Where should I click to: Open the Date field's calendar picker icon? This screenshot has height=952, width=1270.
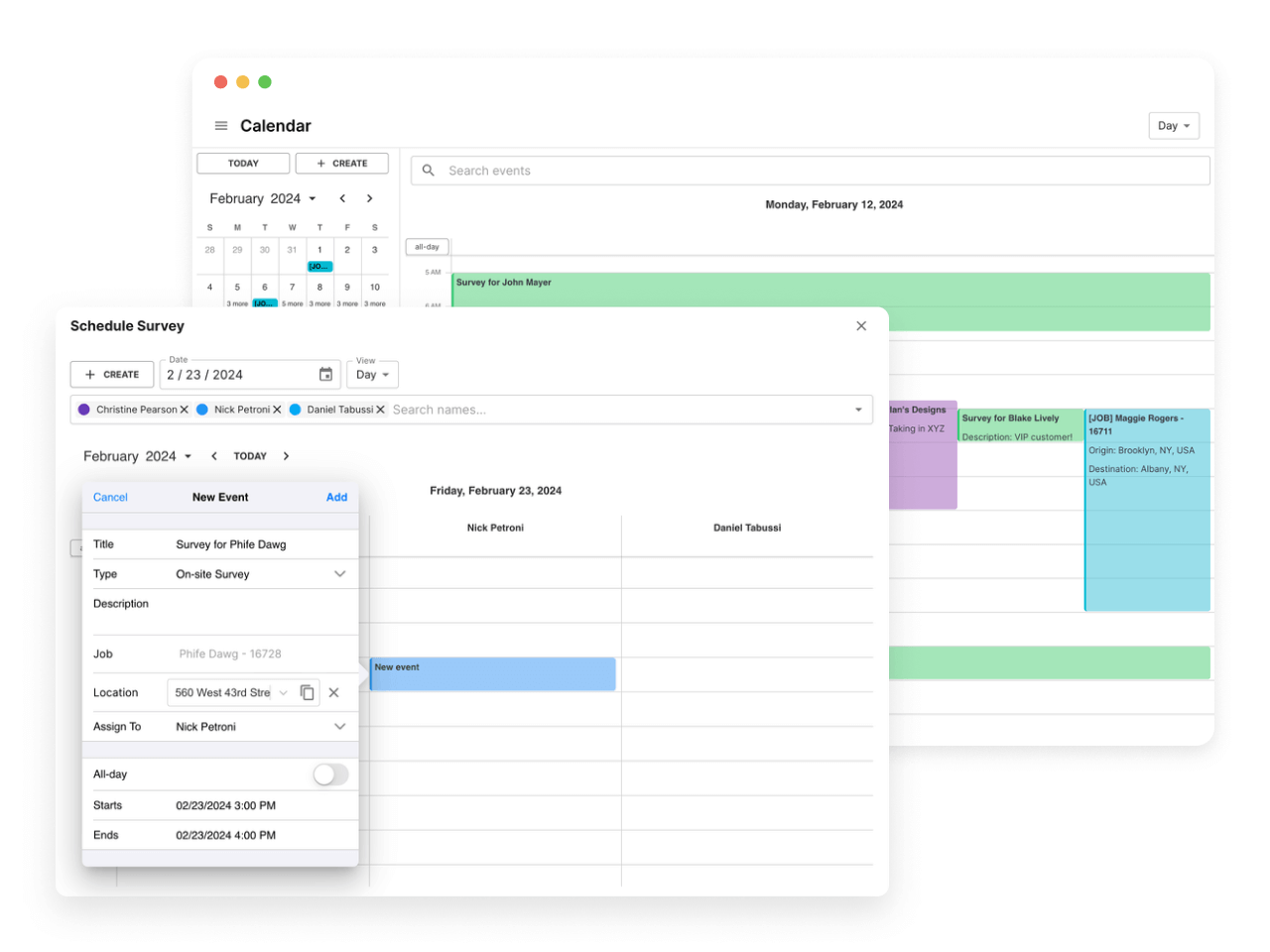point(326,374)
